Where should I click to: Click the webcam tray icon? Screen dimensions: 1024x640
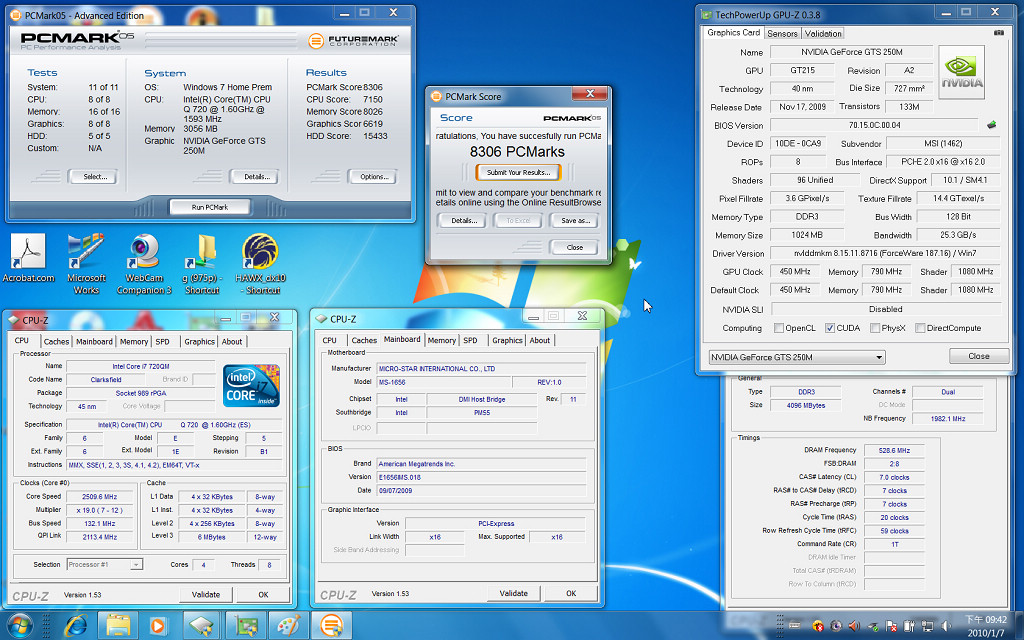point(836,626)
